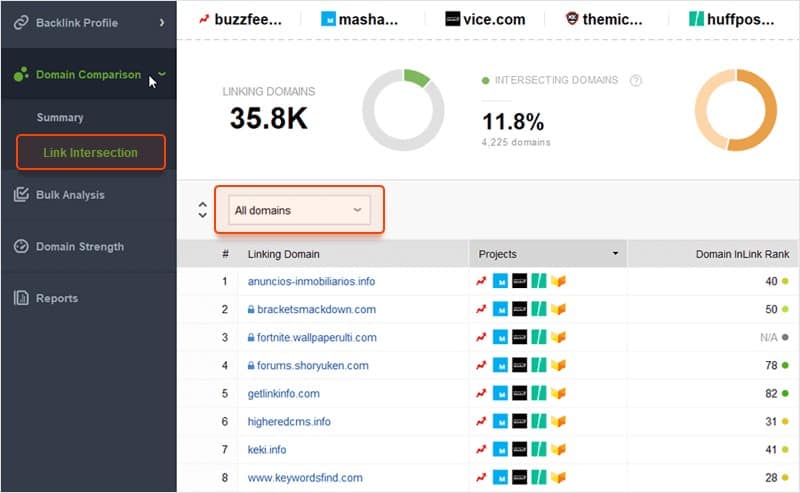800x493 pixels.
Task: Click the Domain Strength gauge icon
Action: tap(21, 246)
